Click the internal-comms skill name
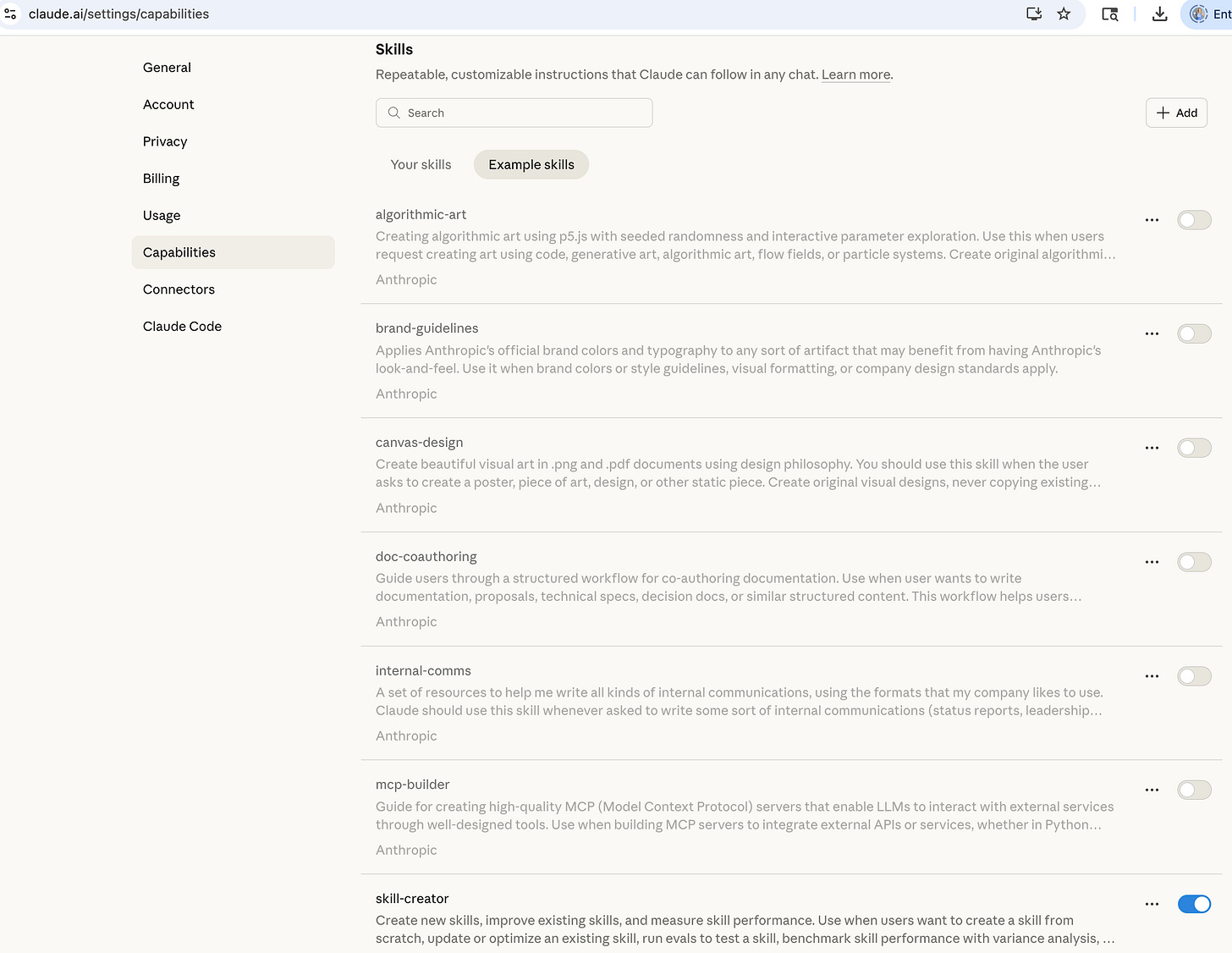Viewport: 1232px width, 953px height. [x=423, y=671]
